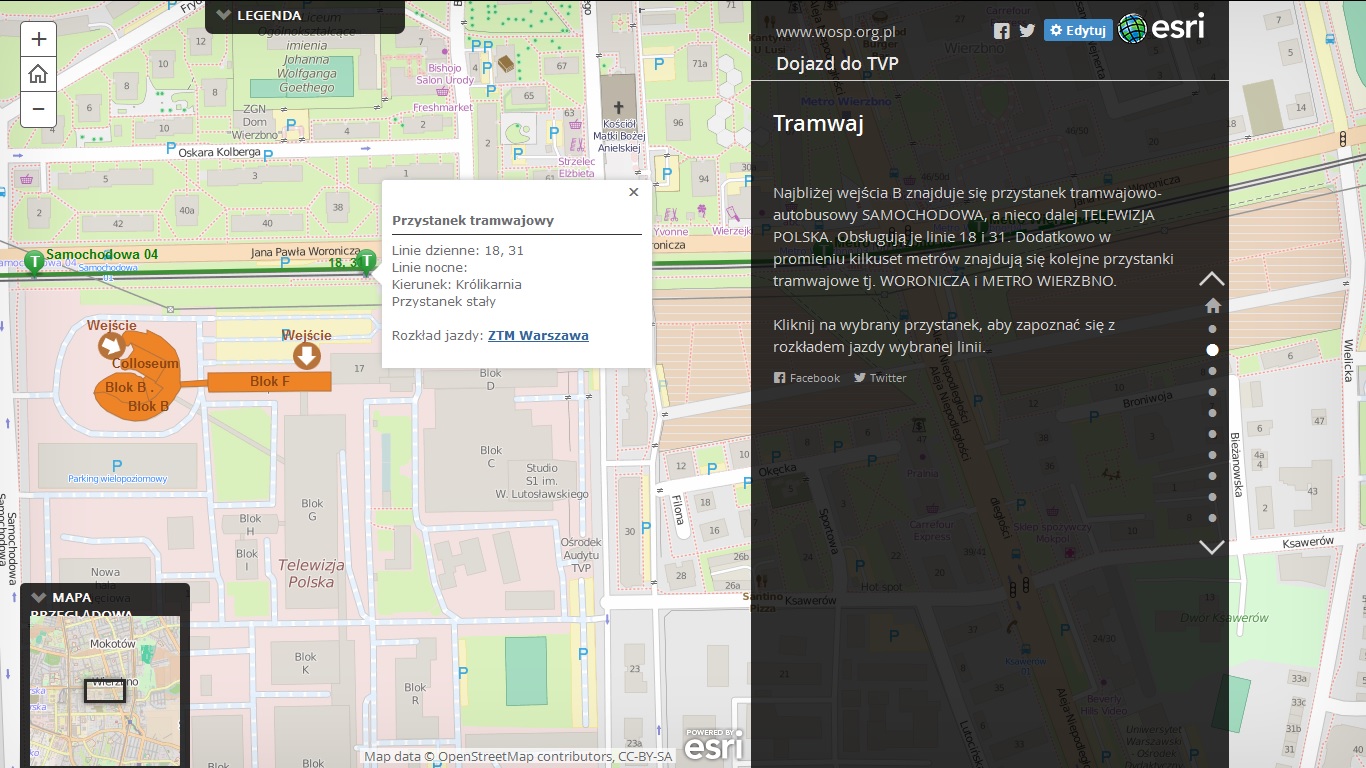Click the church icon at Kościół Matki Bożej
This screenshot has width=1366, height=768.
point(618,107)
